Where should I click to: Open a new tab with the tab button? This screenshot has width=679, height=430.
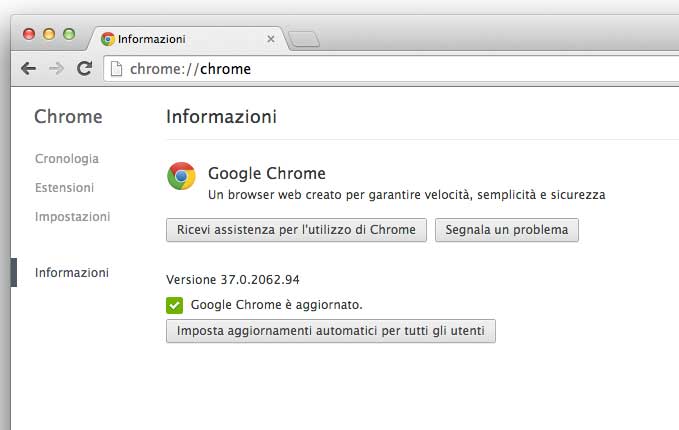click(303, 39)
